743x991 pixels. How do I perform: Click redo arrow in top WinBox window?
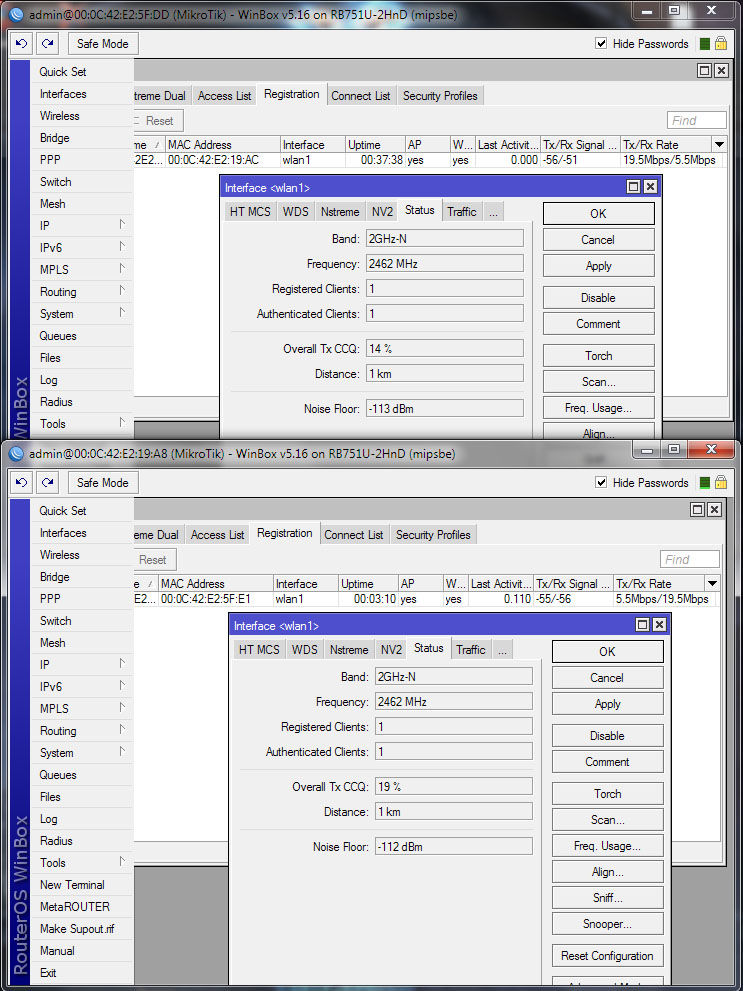tap(48, 44)
